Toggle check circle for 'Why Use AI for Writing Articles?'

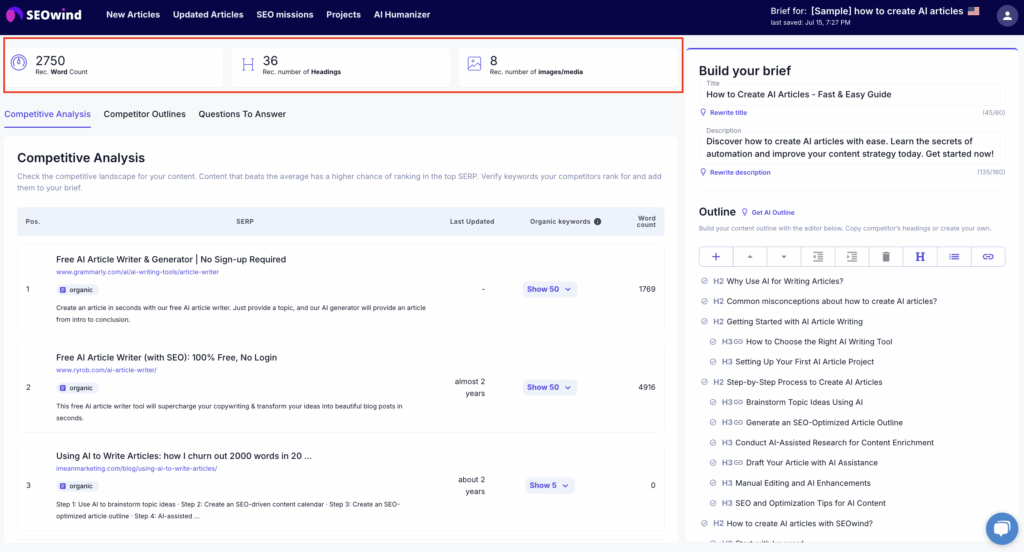point(705,281)
